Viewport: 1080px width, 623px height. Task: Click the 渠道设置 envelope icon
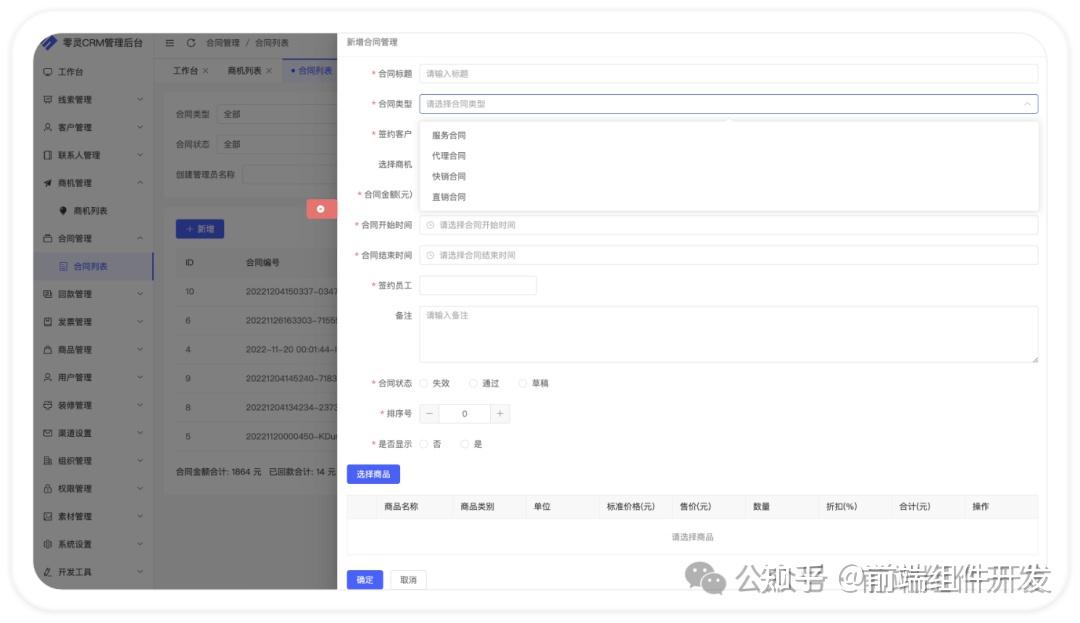pyautogui.click(x=48, y=433)
